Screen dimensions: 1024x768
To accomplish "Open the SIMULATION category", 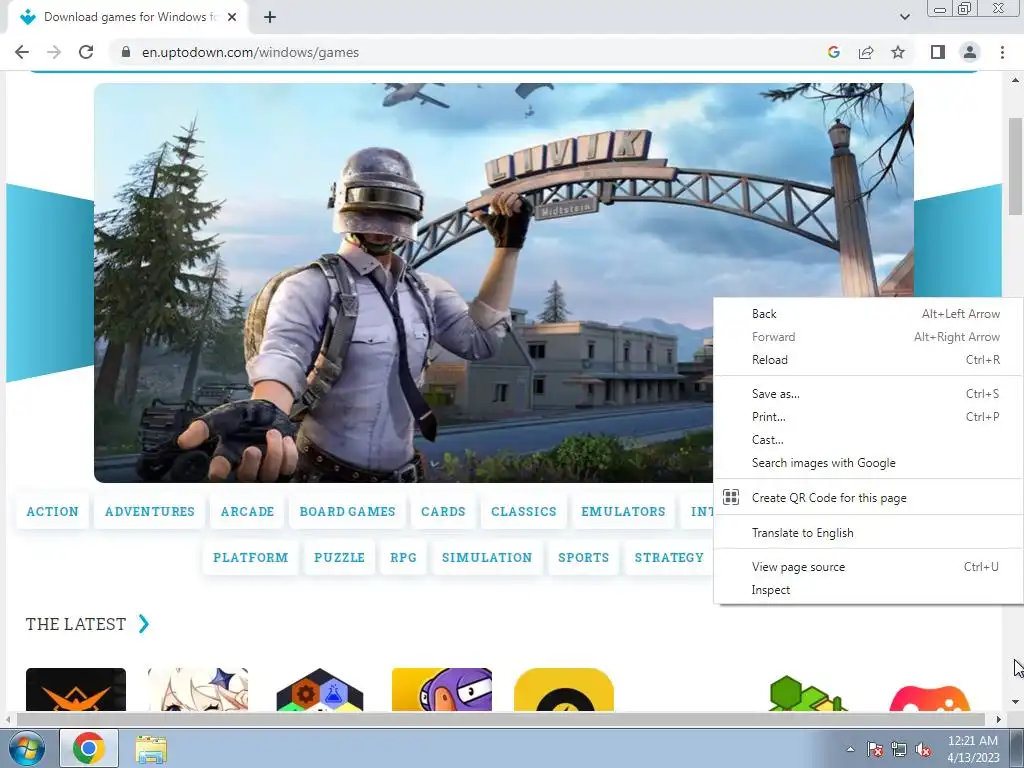I will point(487,557).
